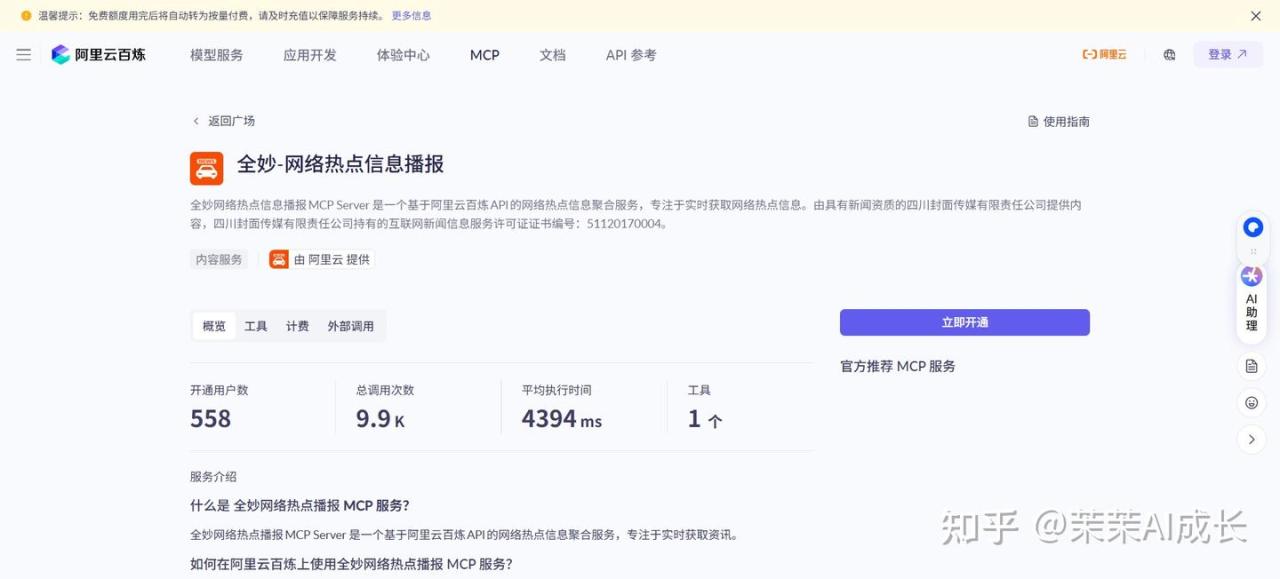1280x579 pixels.
Task: Click the 阿里云 logo link in header
Action: click(1104, 55)
